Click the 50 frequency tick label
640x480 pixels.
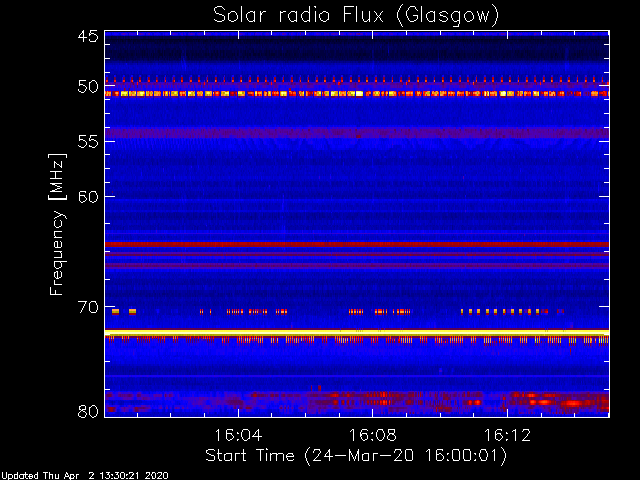[x=88, y=87]
